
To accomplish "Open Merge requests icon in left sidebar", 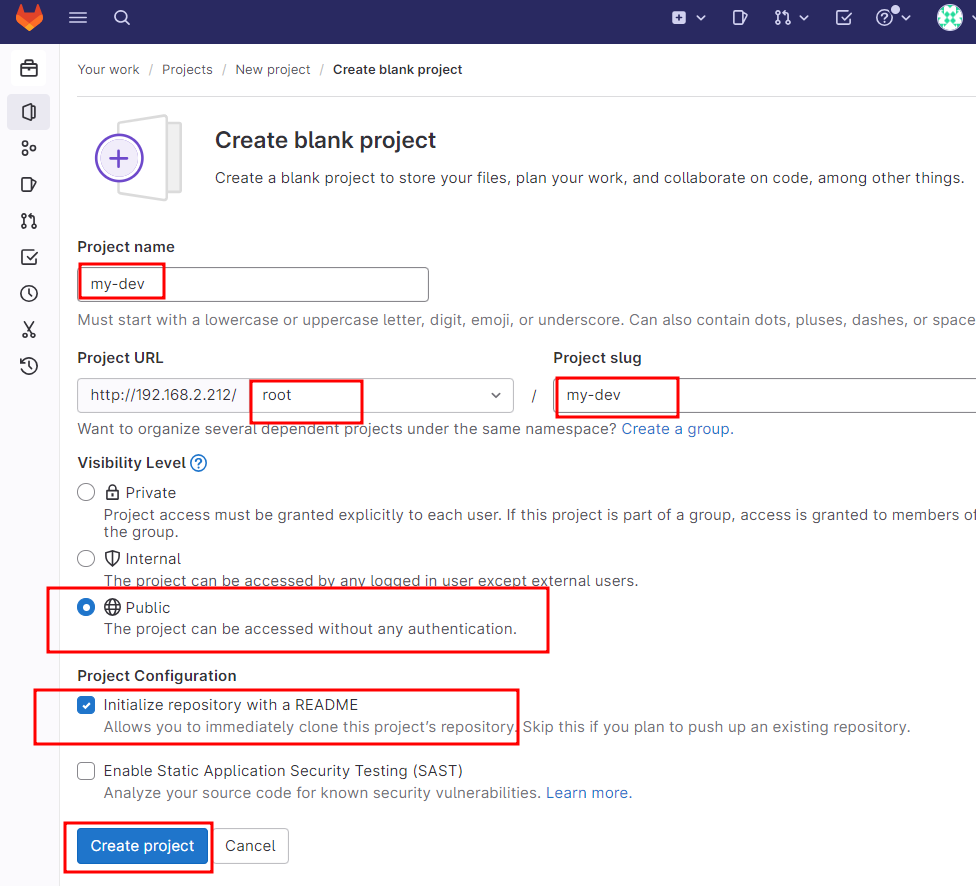I will tap(29, 221).
